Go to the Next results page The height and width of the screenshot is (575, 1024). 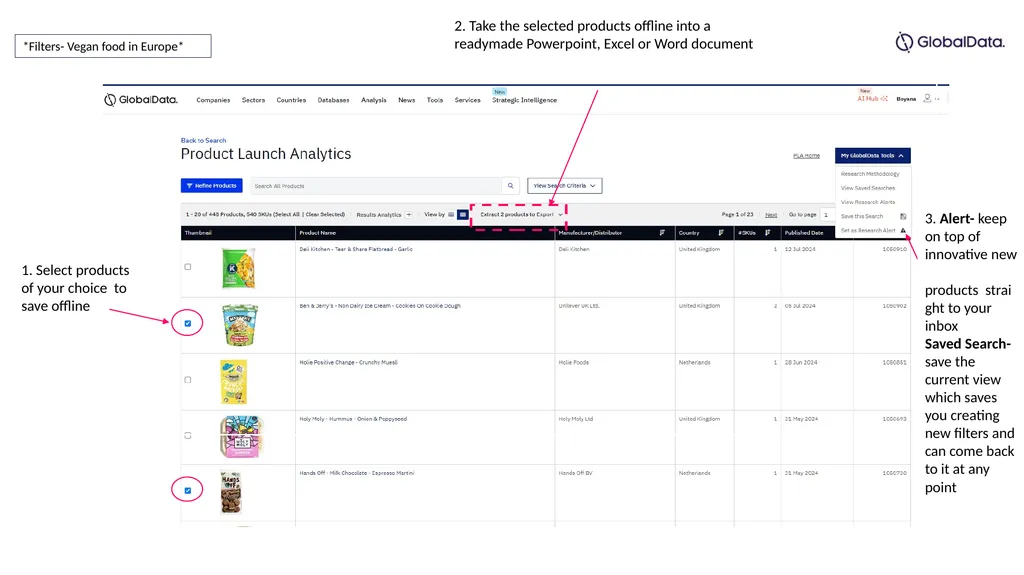[x=771, y=214]
